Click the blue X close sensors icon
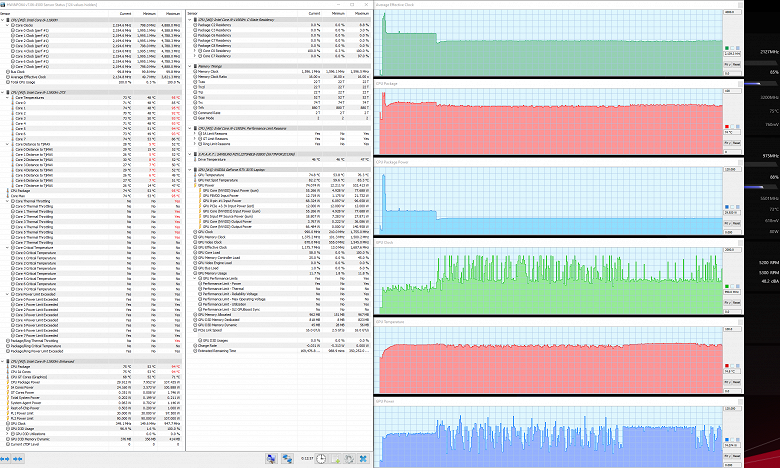This screenshot has width=780, height=468. click(363, 459)
